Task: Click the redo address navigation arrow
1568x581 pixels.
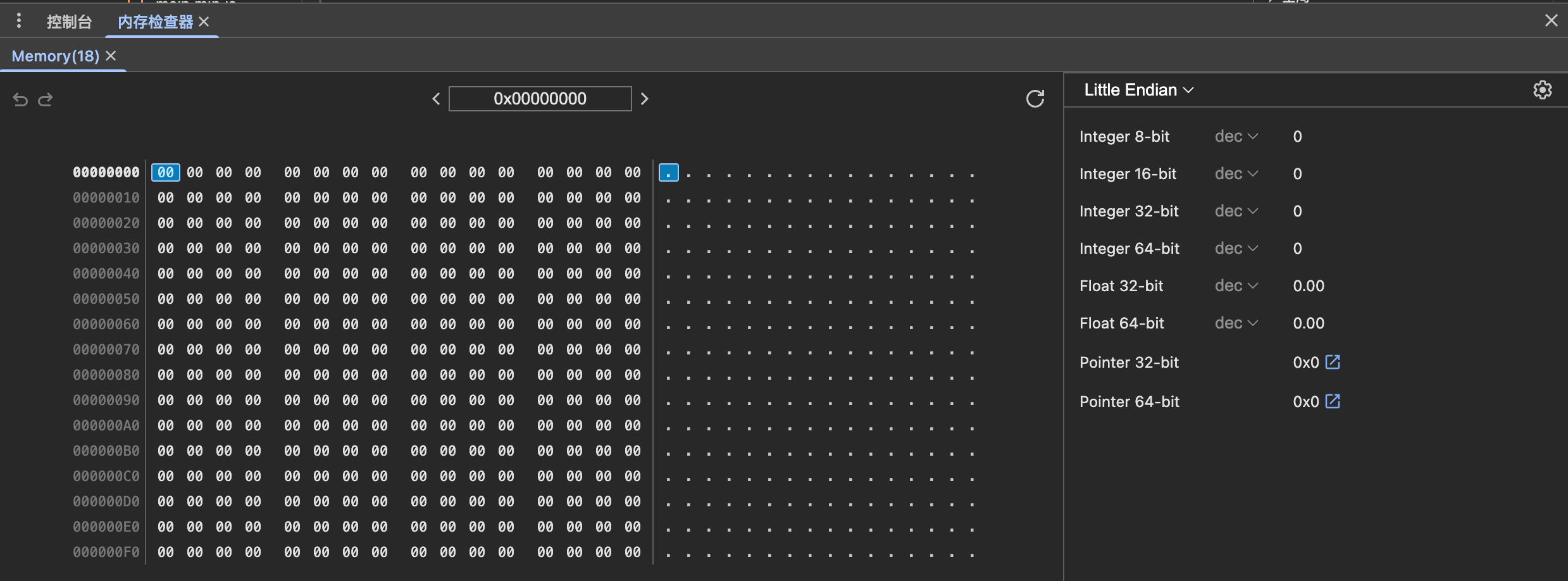Action: 46,99
